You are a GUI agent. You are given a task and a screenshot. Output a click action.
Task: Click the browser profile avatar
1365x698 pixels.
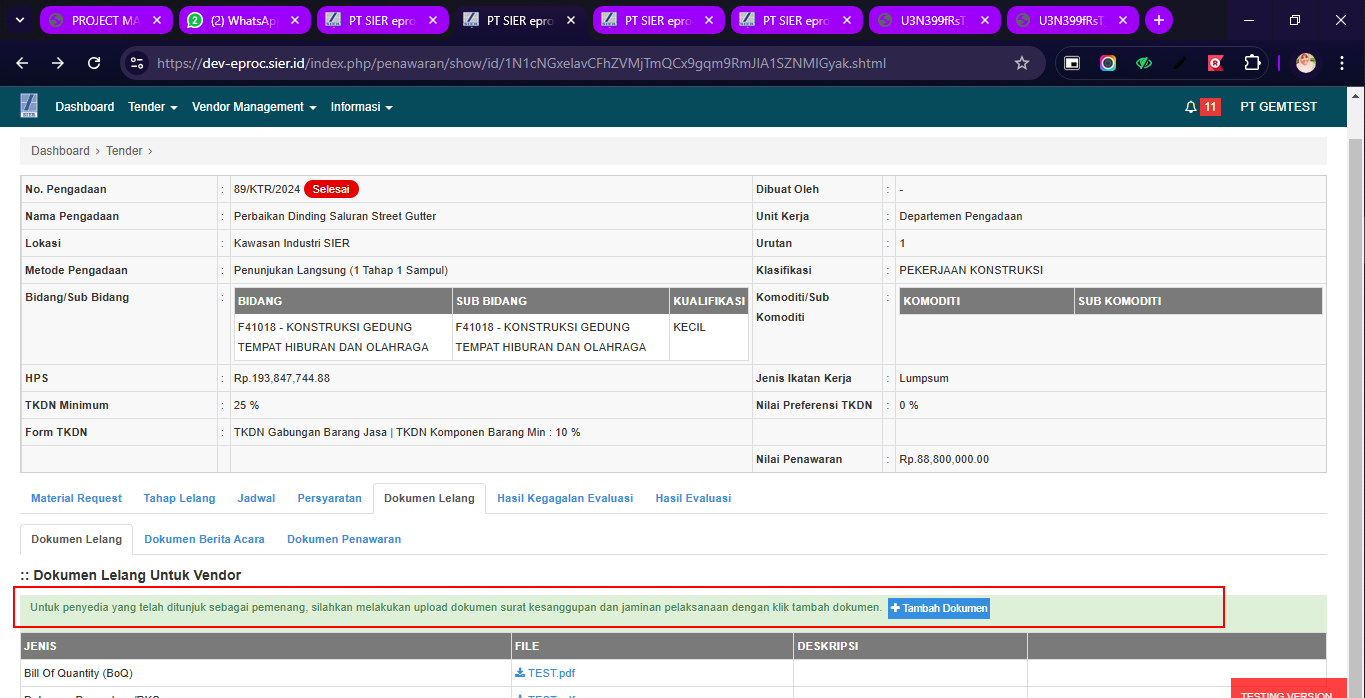coord(1305,63)
